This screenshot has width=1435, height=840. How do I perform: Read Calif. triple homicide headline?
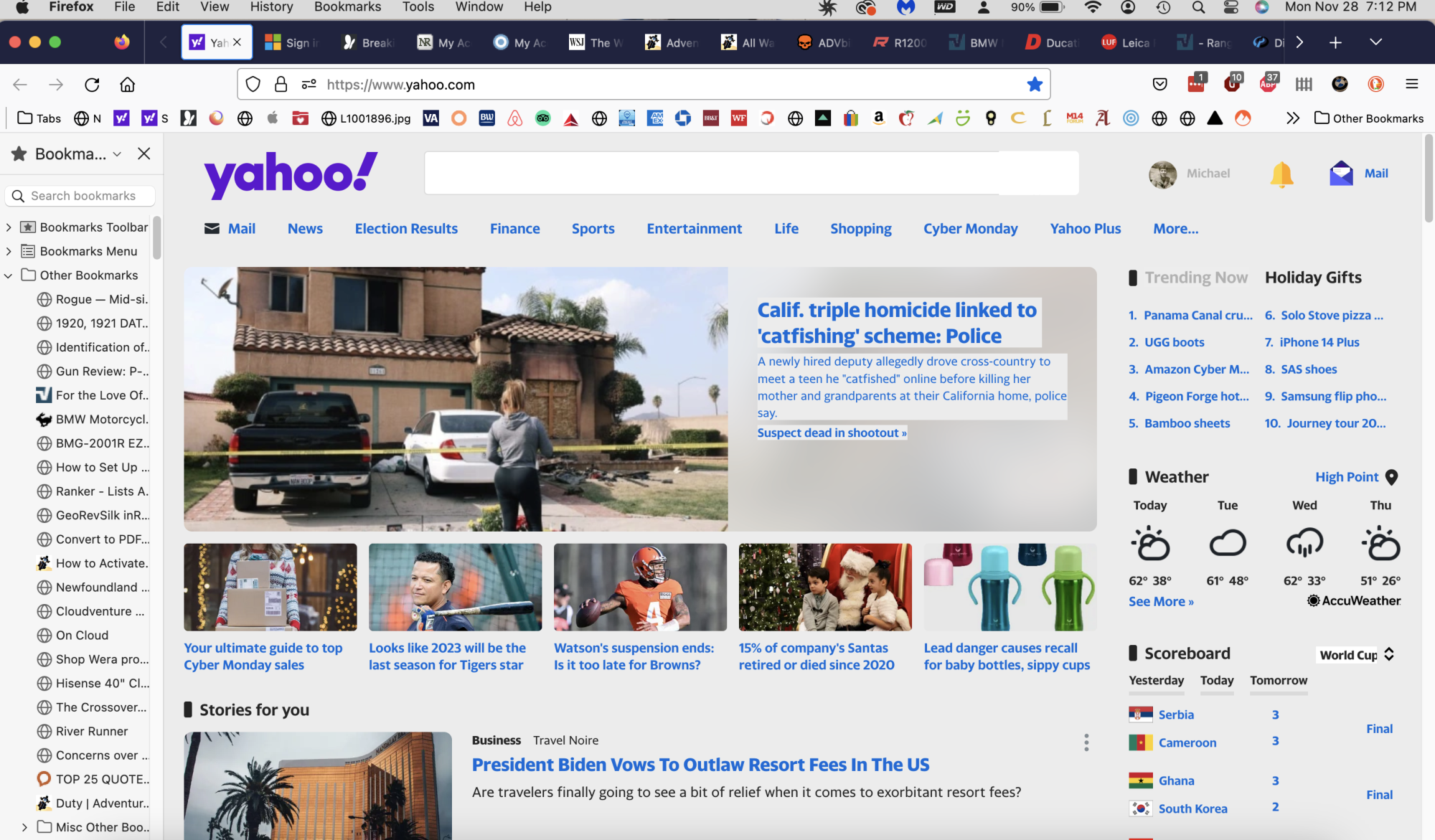coord(898,323)
